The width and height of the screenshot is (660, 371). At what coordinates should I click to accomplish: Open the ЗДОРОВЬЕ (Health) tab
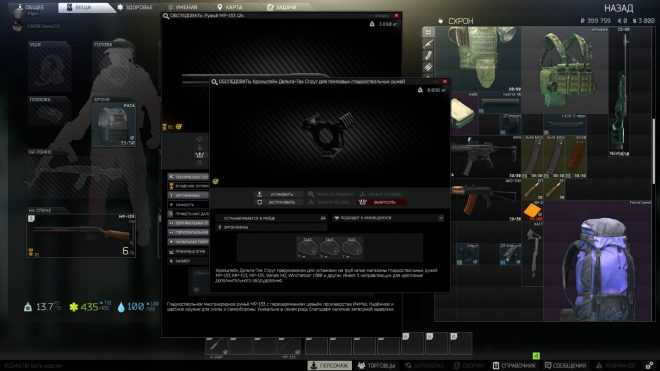pos(135,7)
